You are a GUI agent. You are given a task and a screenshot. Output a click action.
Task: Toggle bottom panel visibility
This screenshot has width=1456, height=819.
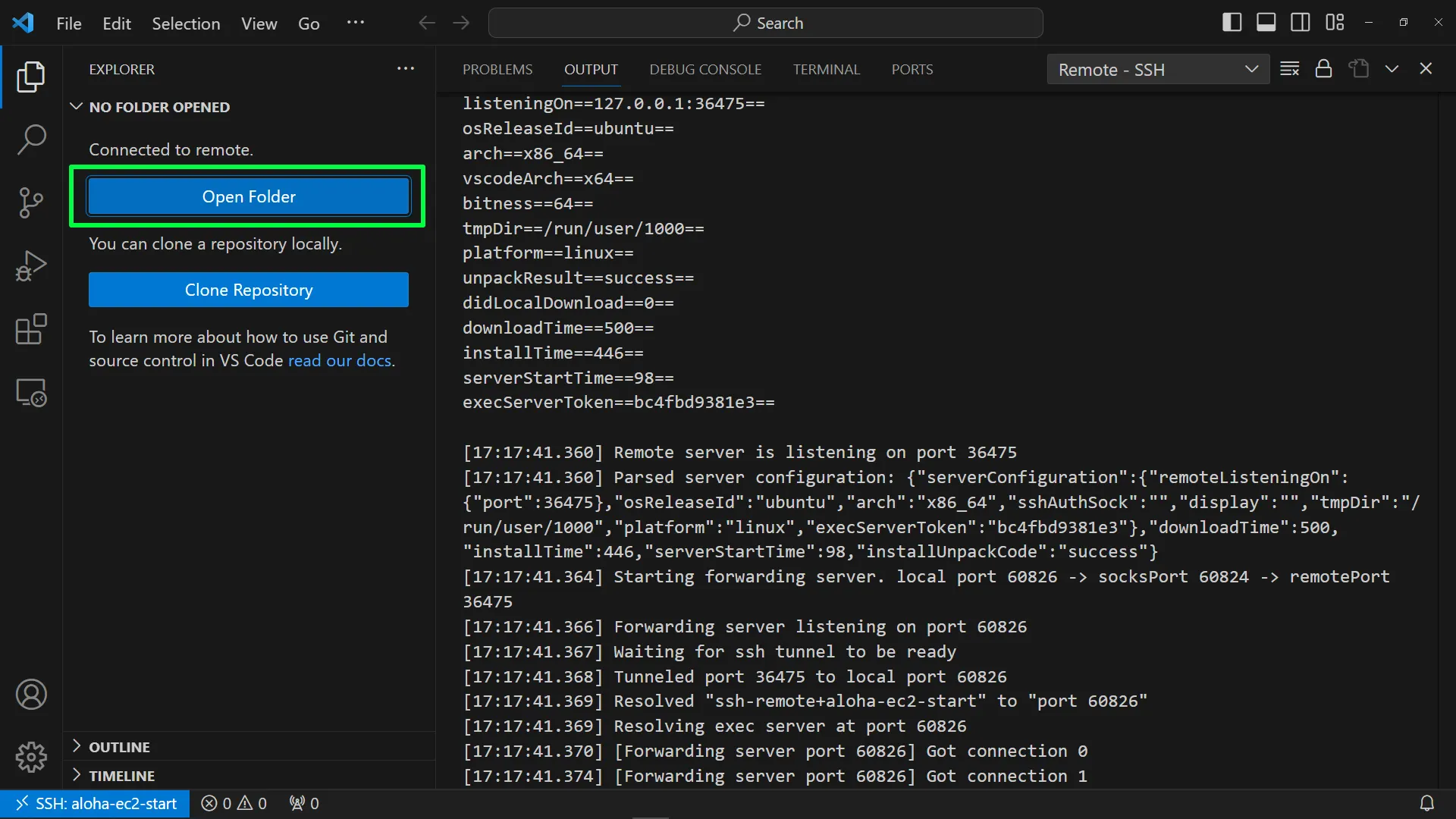[1266, 23]
